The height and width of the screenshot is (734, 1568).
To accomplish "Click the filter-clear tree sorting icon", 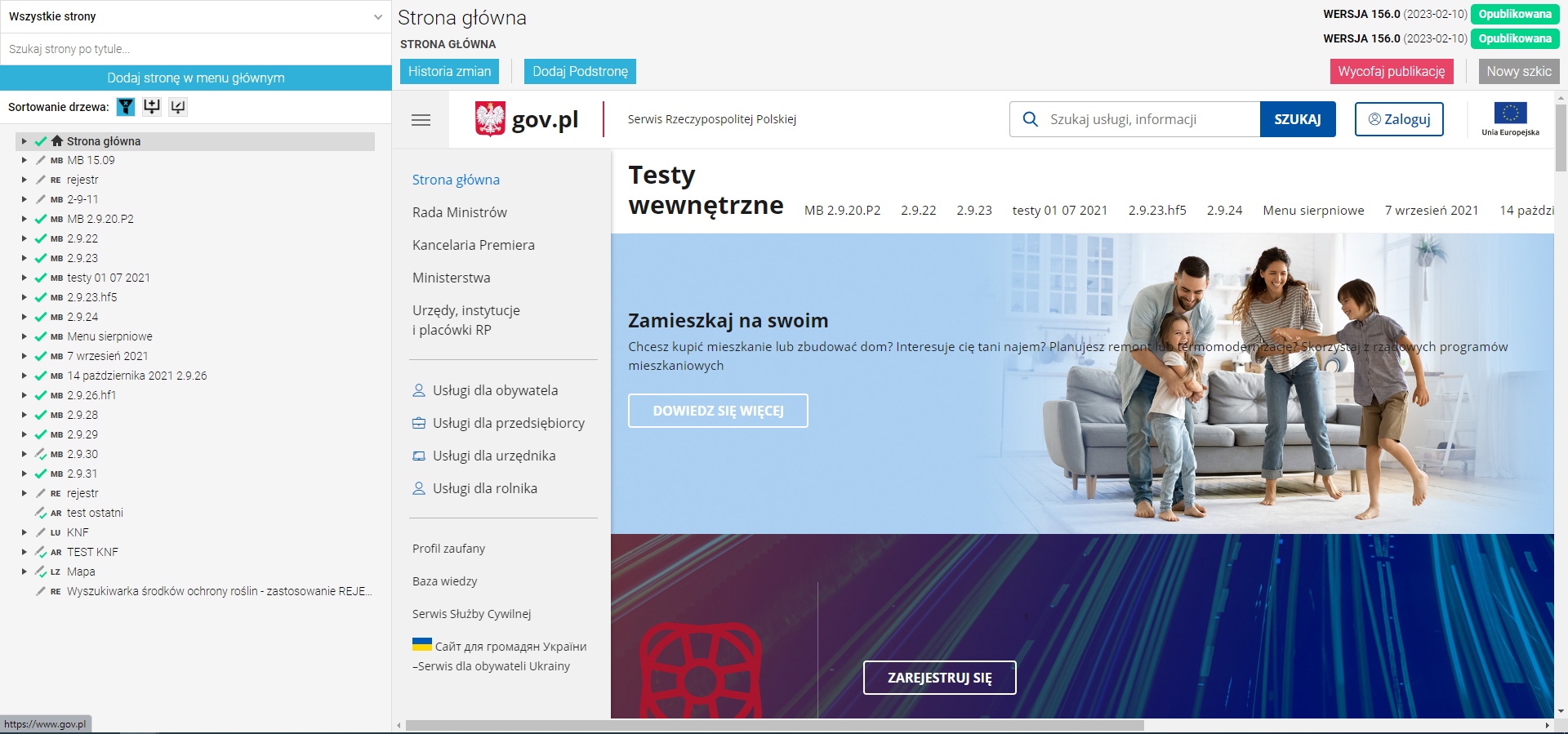I will (x=126, y=107).
